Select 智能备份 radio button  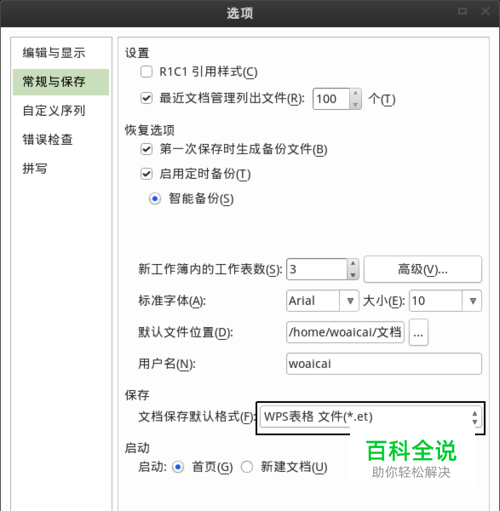pos(155,199)
